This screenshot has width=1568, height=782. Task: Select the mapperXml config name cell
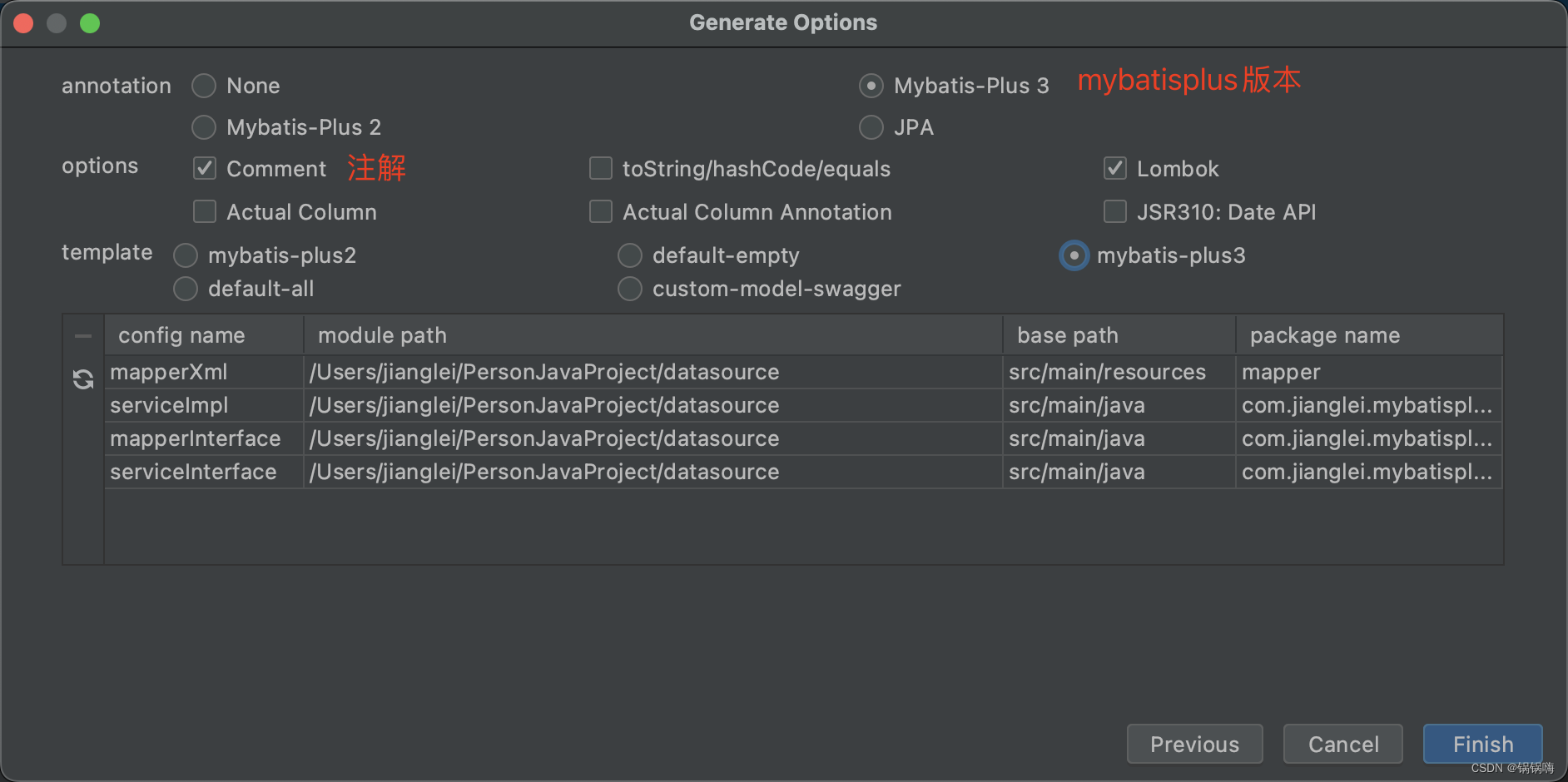click(204, 372)
